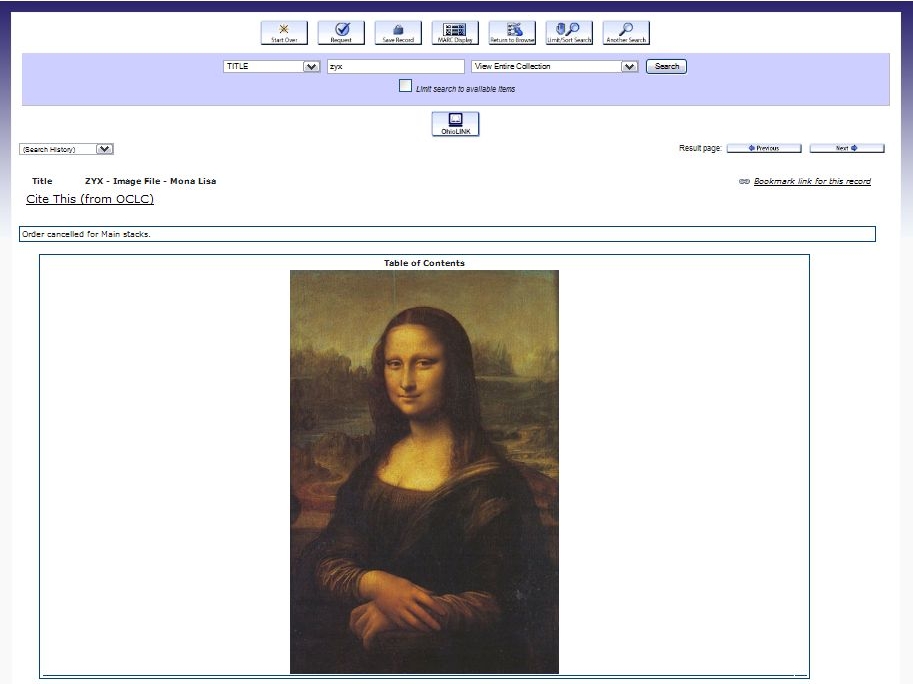Go to the Next result page
913x684 pixels.
tap(847, 148)
